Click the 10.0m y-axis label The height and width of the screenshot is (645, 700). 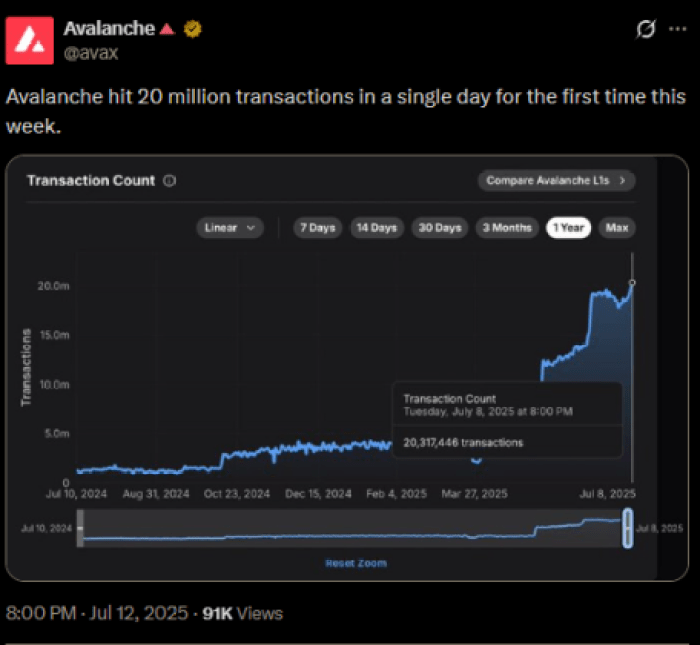[54, 384]
